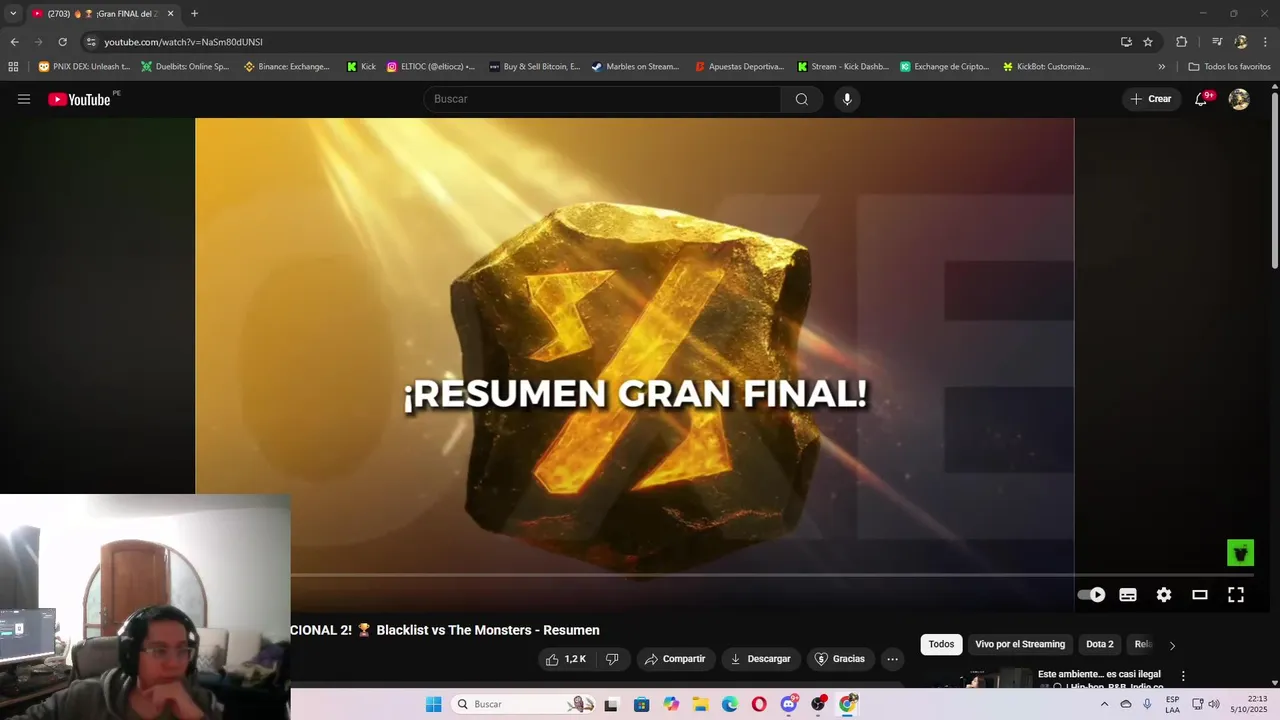1280x720 pixels.
Task: Open YouTube notifications bell
Action: (1201, 99)
